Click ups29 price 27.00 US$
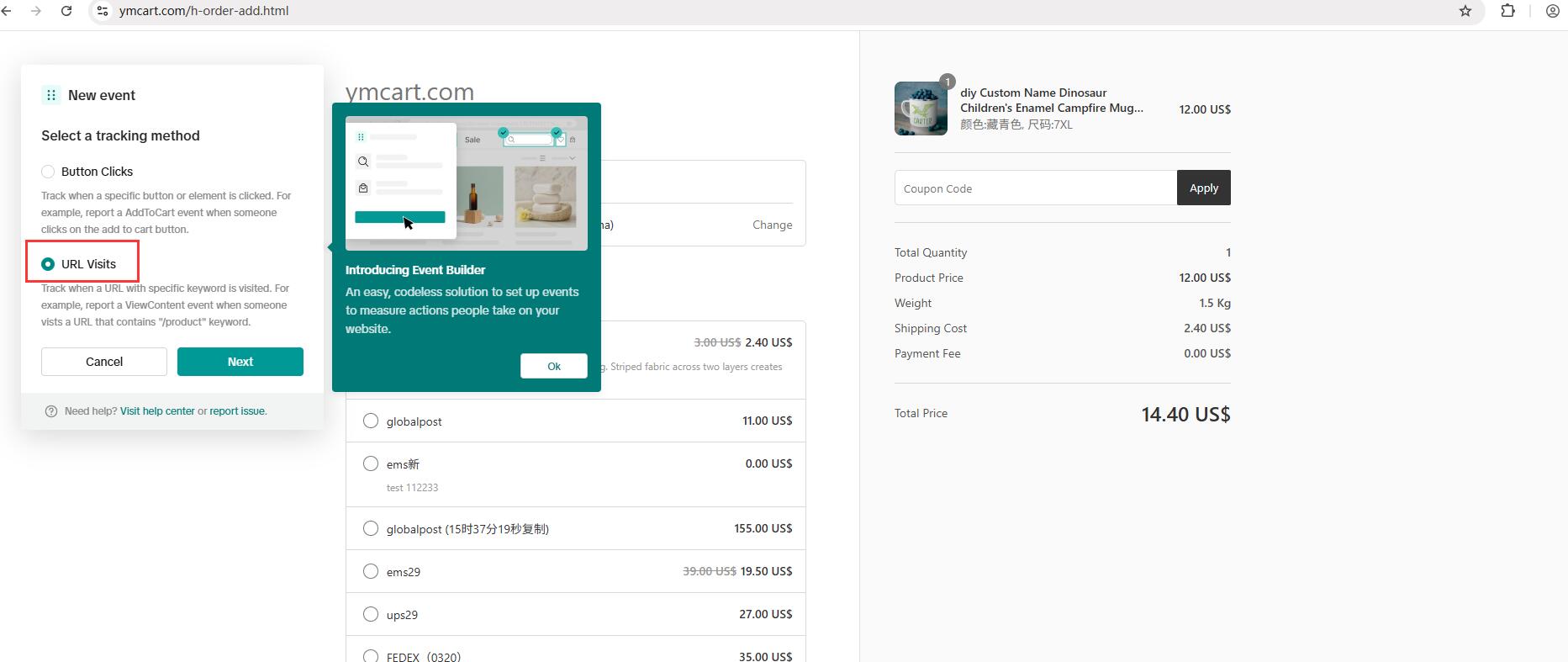 pos(766,614)
